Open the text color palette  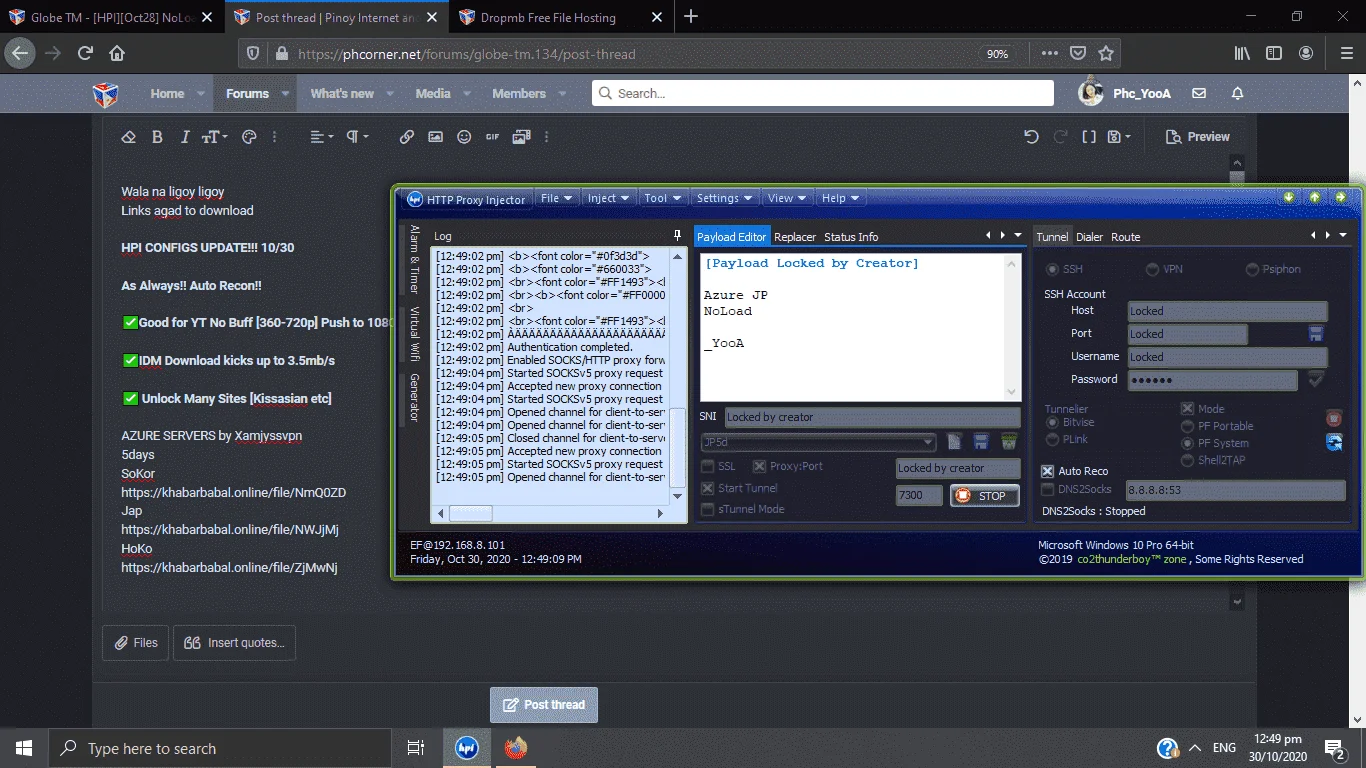click(250, 137)
